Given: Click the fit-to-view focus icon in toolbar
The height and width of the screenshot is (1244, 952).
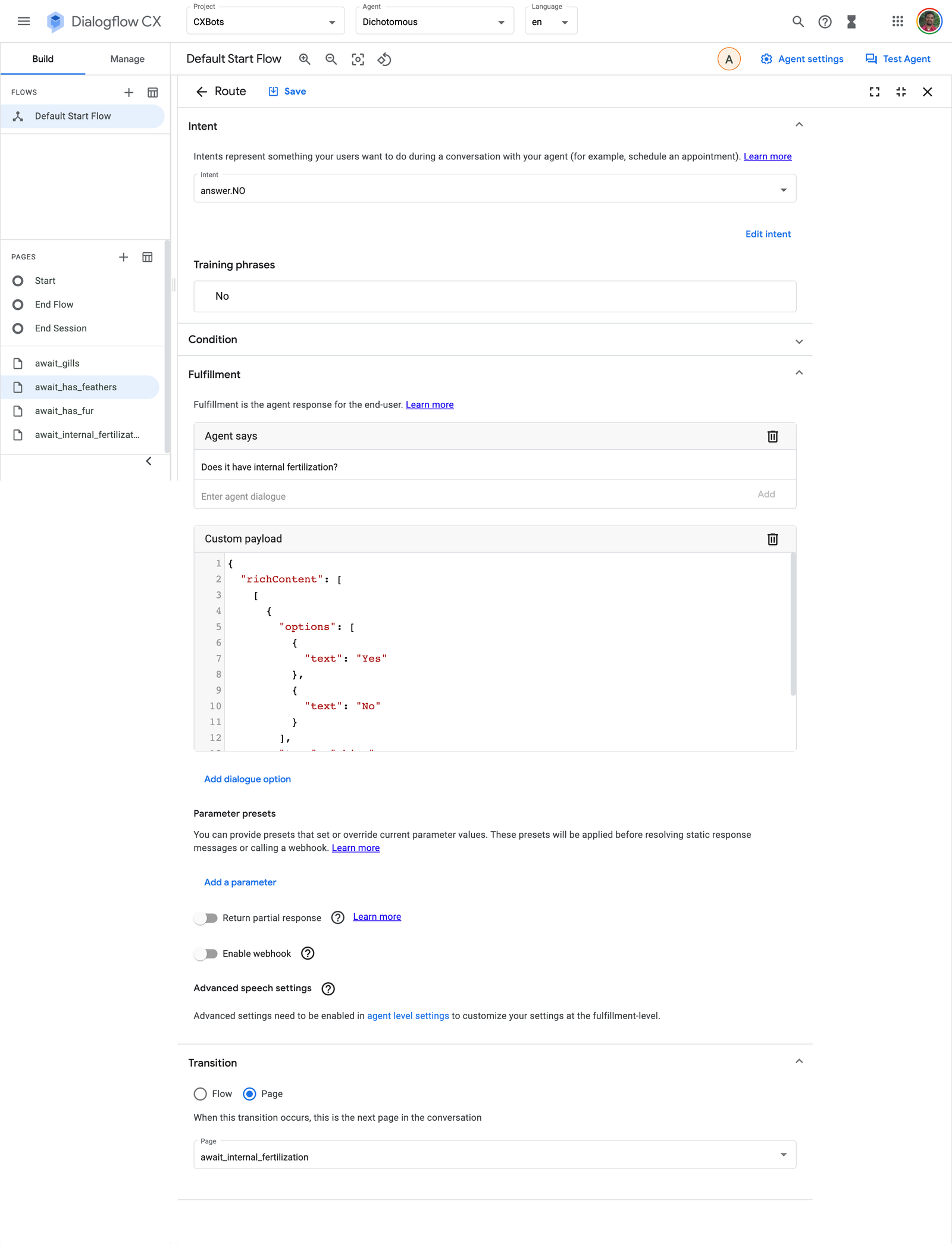Looking at the screenshot, I should coord(358,59).
